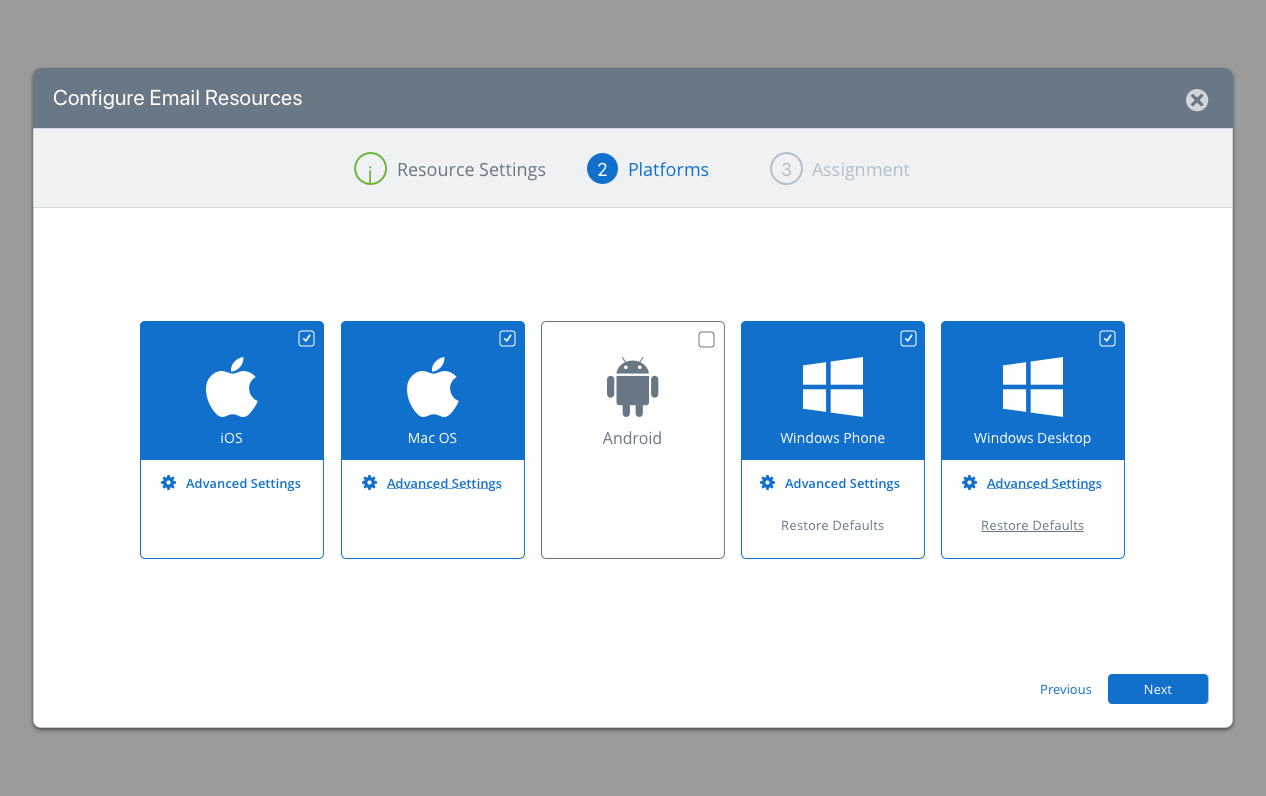1266x796 pixels.
Task: Click the green Resource Settings step circle
Action: (370, 169)
